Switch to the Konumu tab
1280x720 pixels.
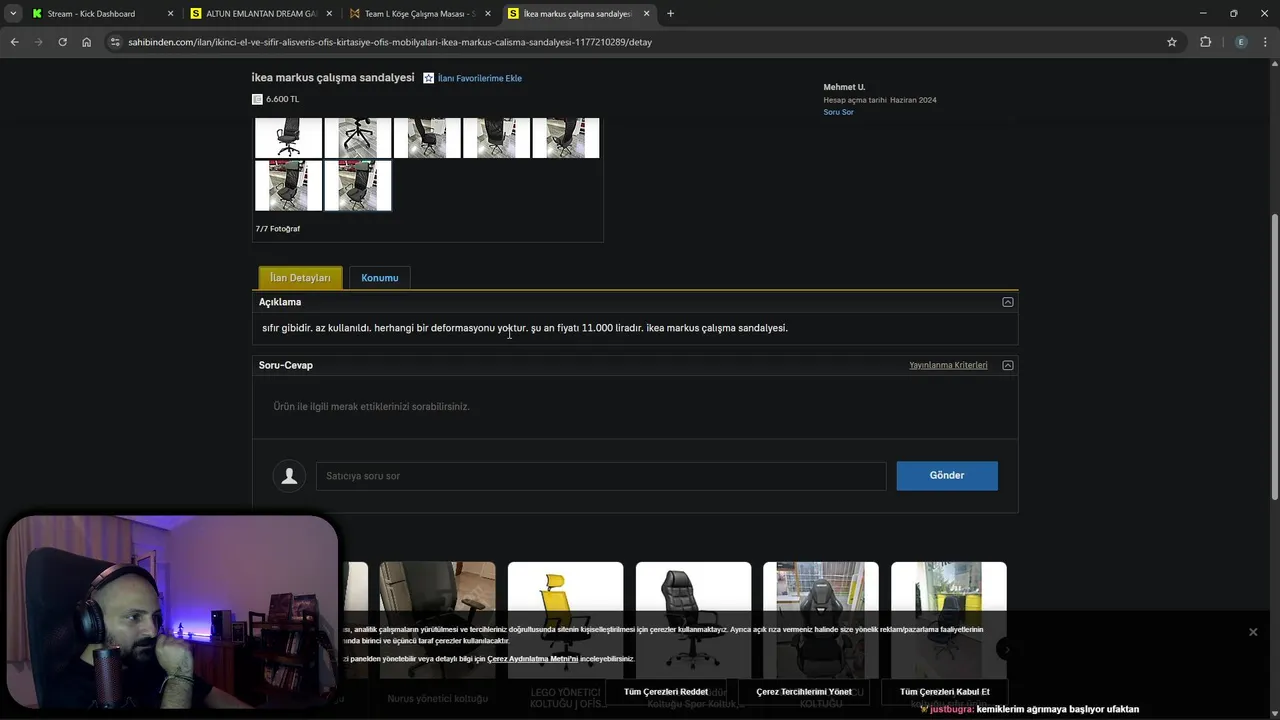coord(380,278)
